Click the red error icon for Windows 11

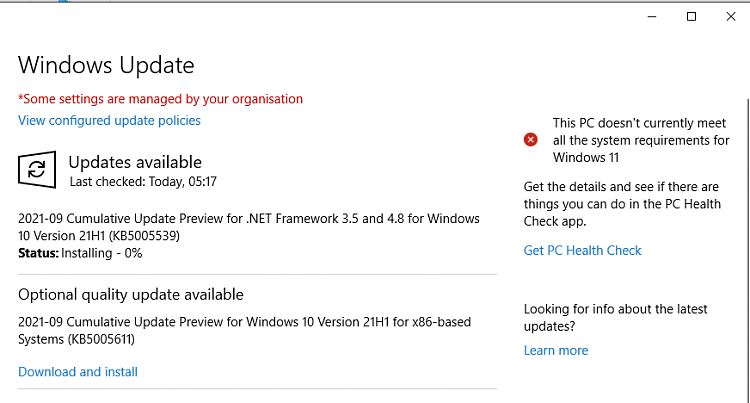(530, 140)
